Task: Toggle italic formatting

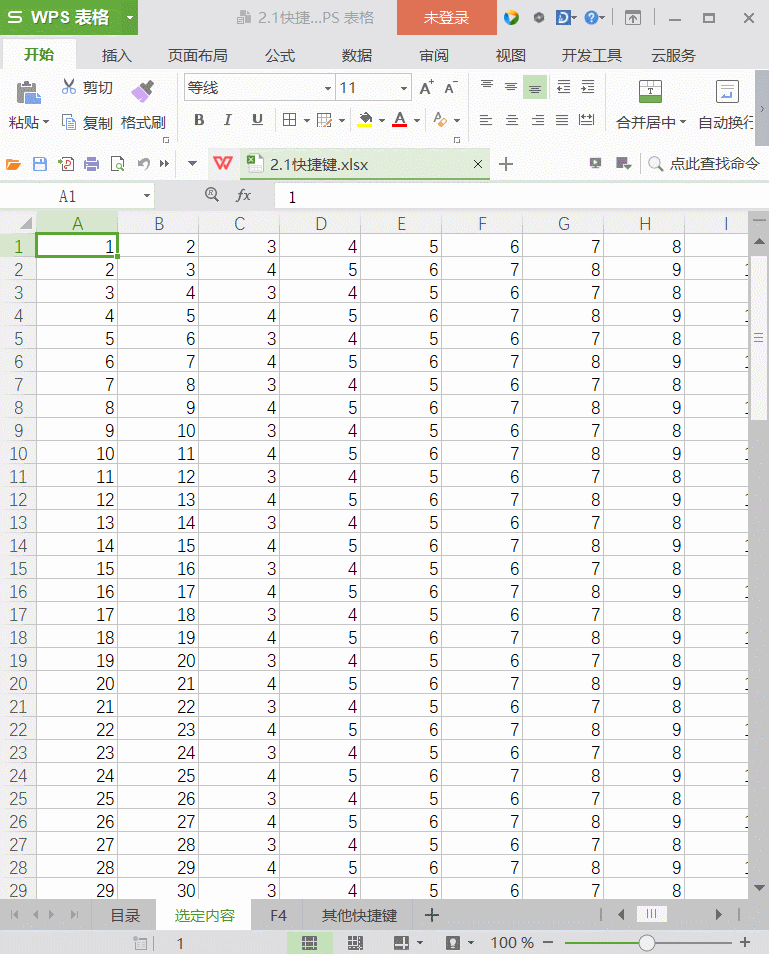Action: point(228,120)
